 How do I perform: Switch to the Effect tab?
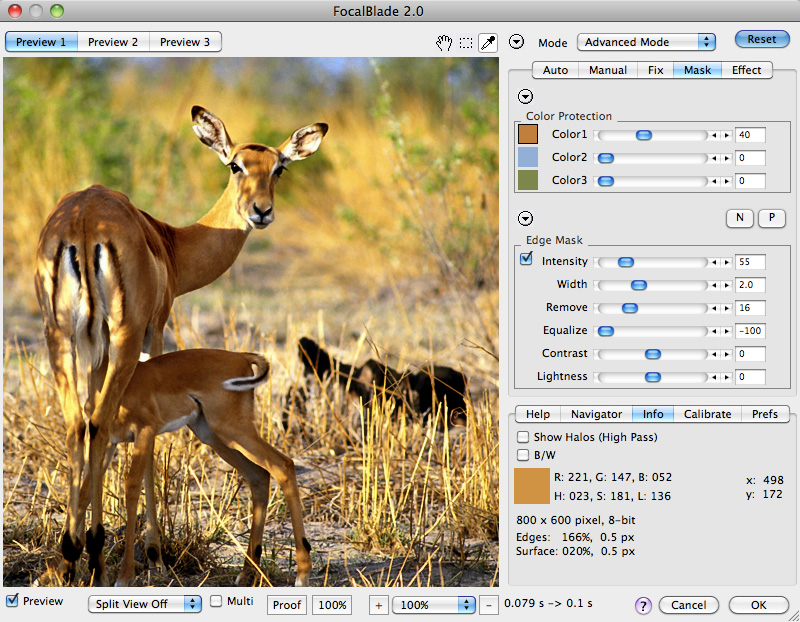pos(746,70)
